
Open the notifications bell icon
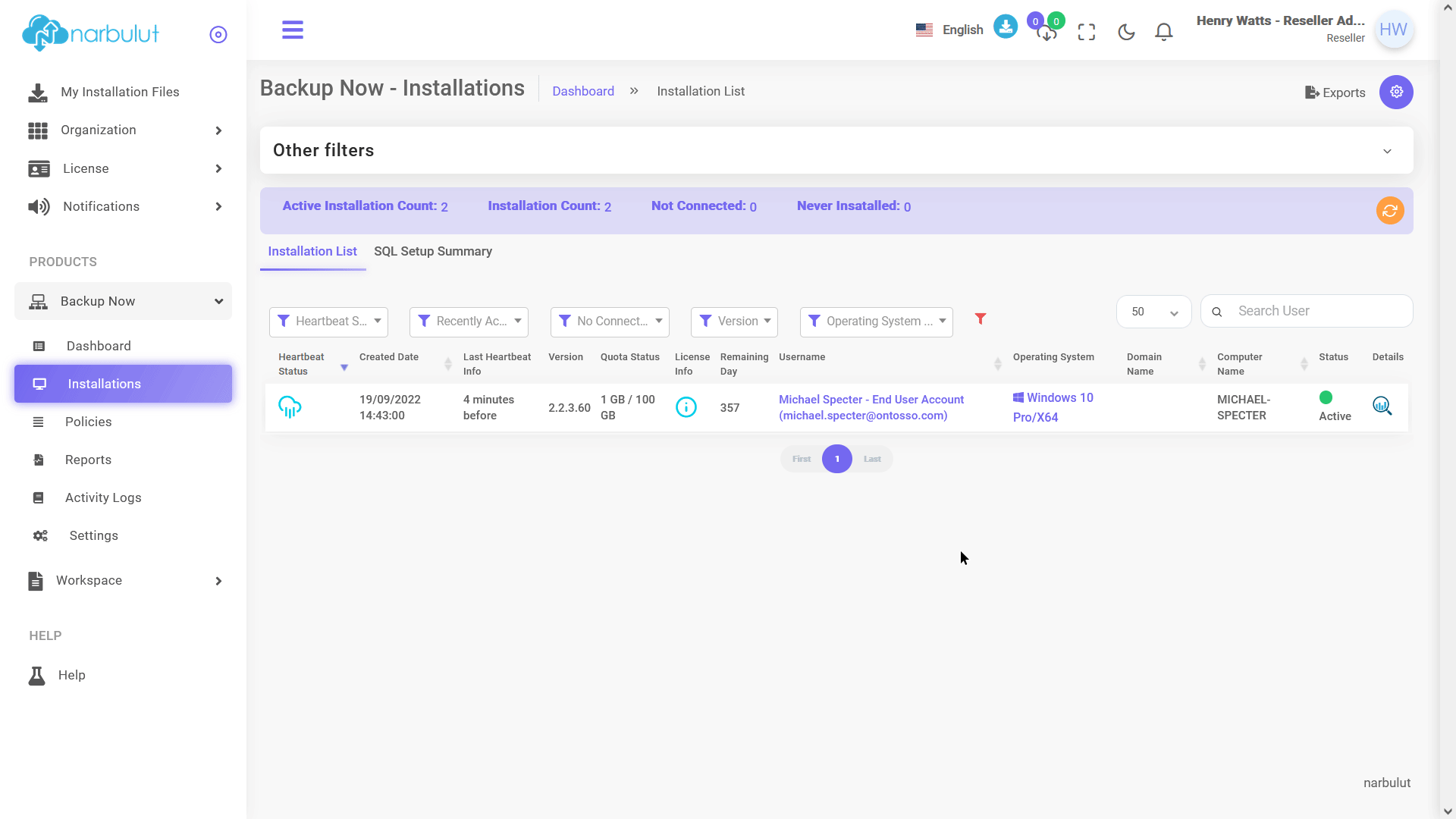1164,32
